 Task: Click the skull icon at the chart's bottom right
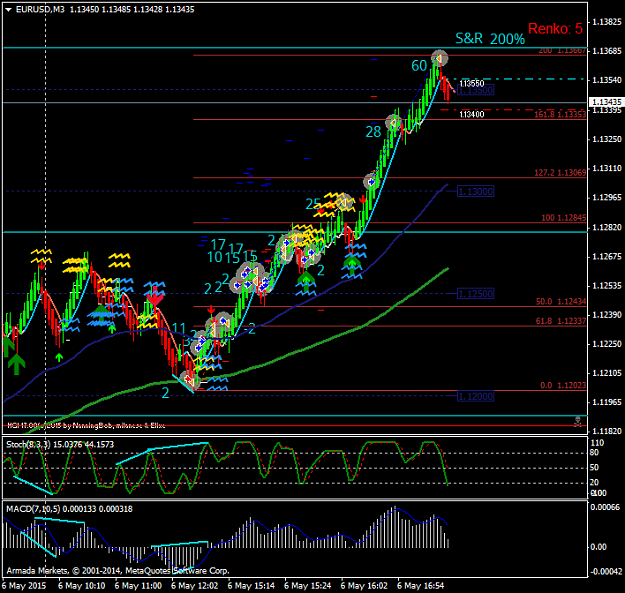point(577,421)
